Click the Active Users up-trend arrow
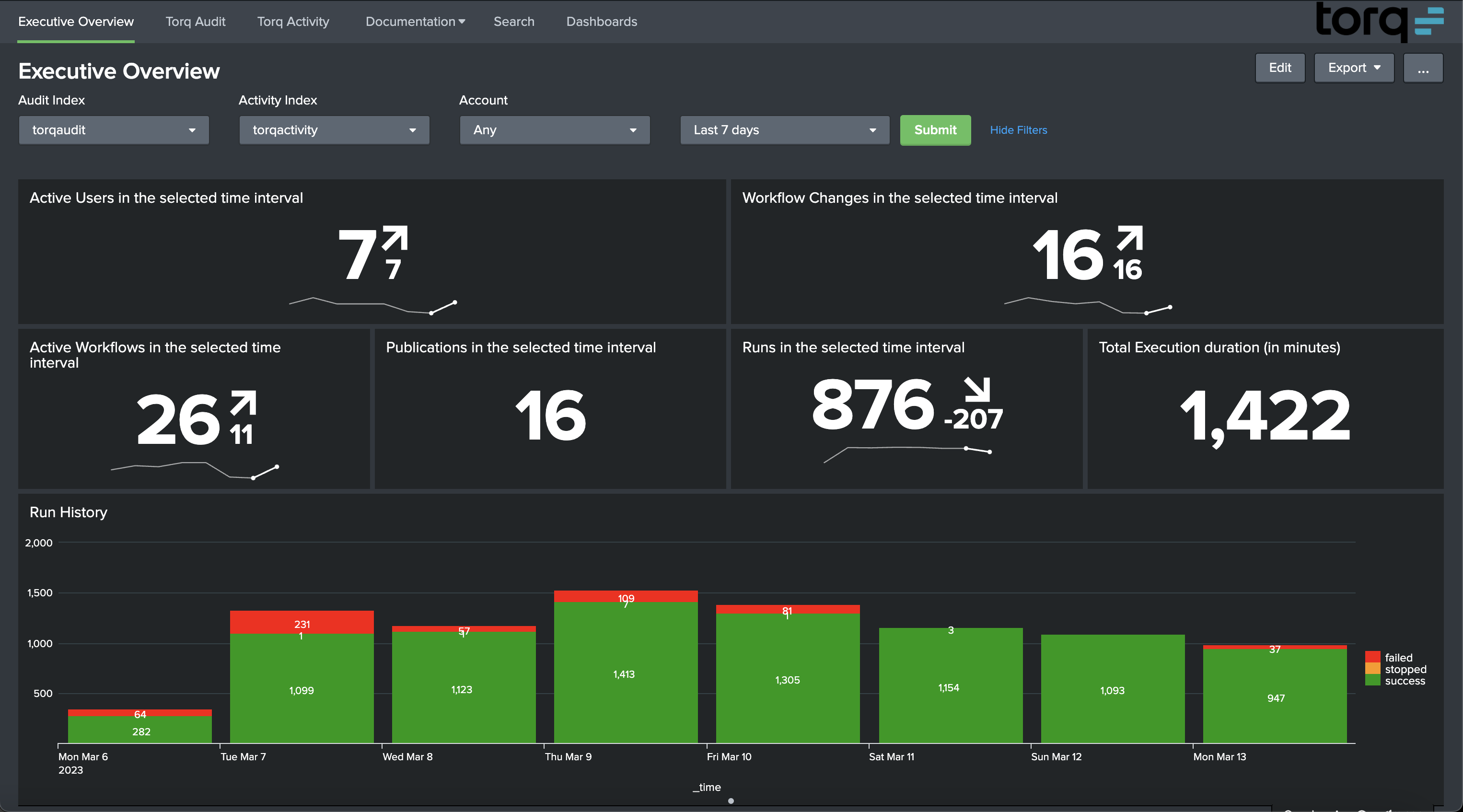The height and width of the screenshot is (812, 1463). (395, 237)
